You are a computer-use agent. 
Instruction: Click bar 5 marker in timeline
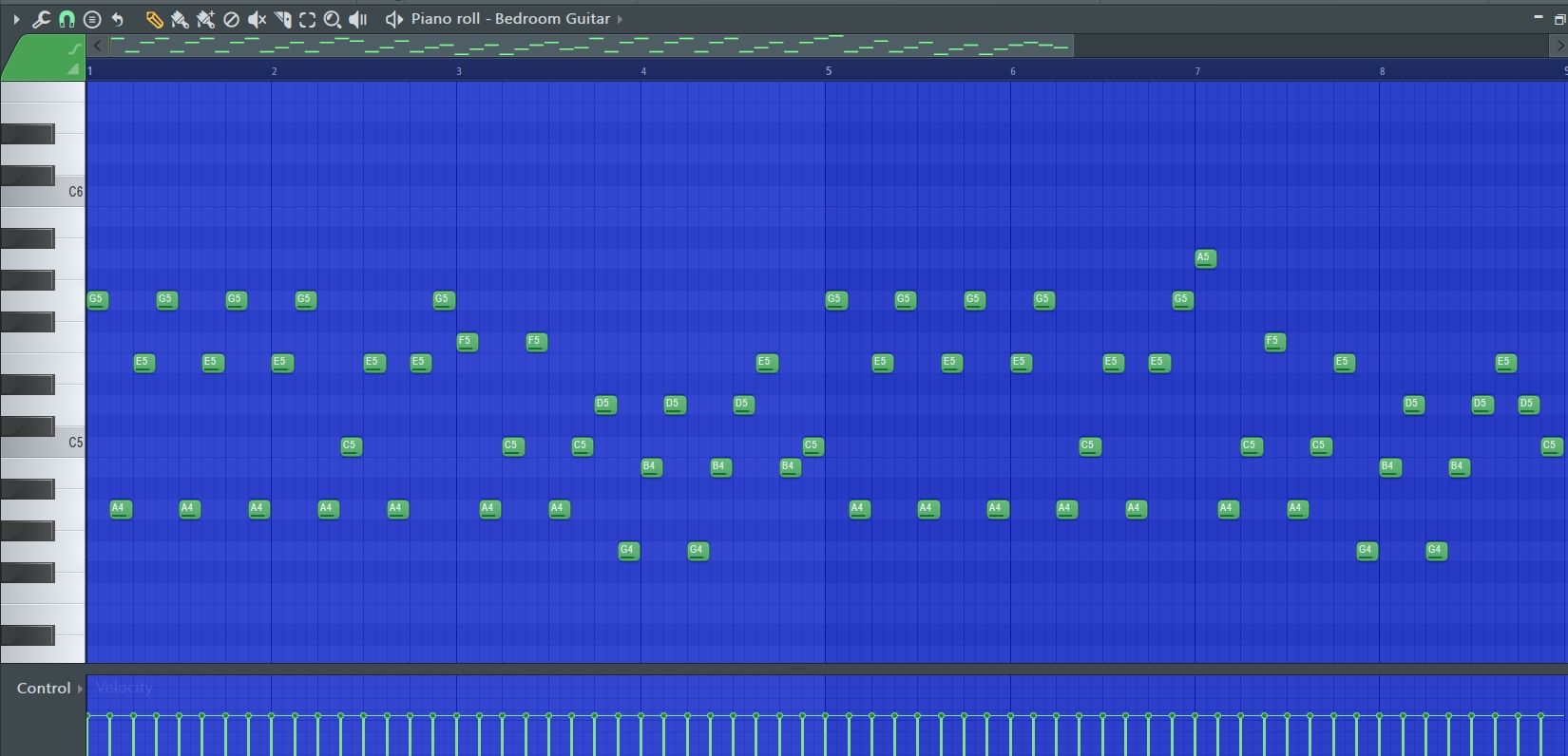click(x=828, y=71)
